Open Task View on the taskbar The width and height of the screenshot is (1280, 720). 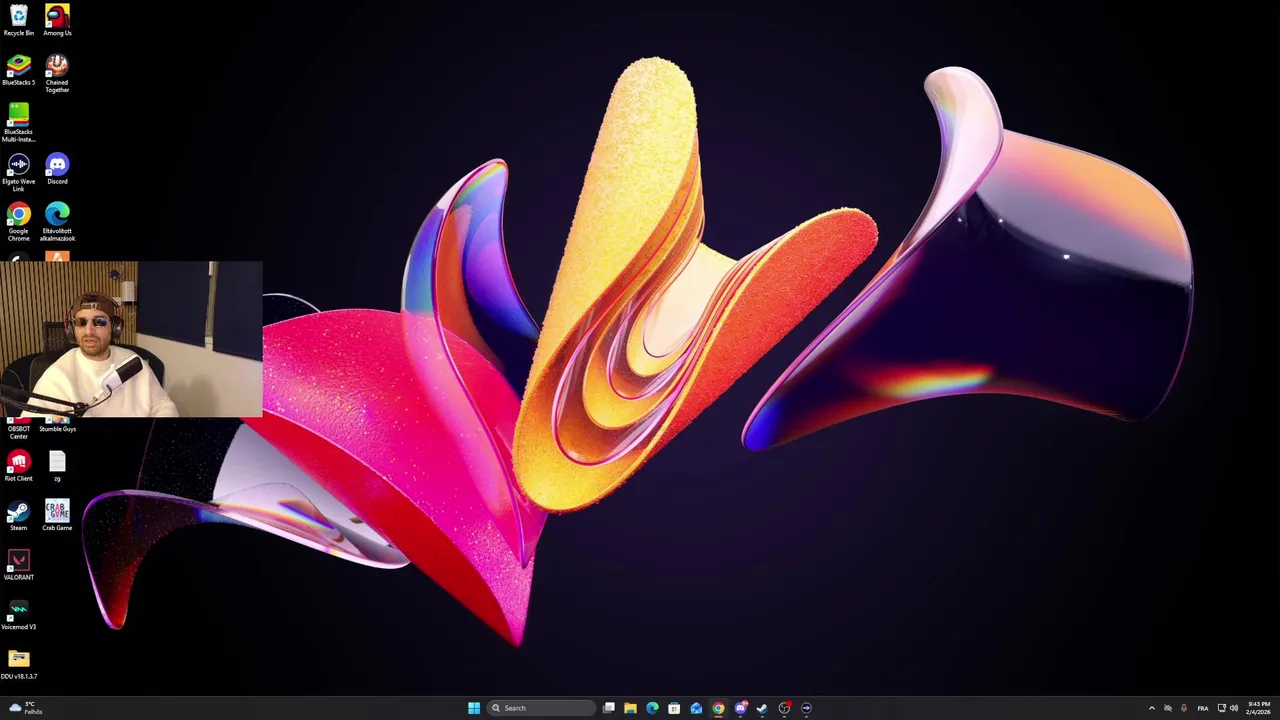(608, 708)
